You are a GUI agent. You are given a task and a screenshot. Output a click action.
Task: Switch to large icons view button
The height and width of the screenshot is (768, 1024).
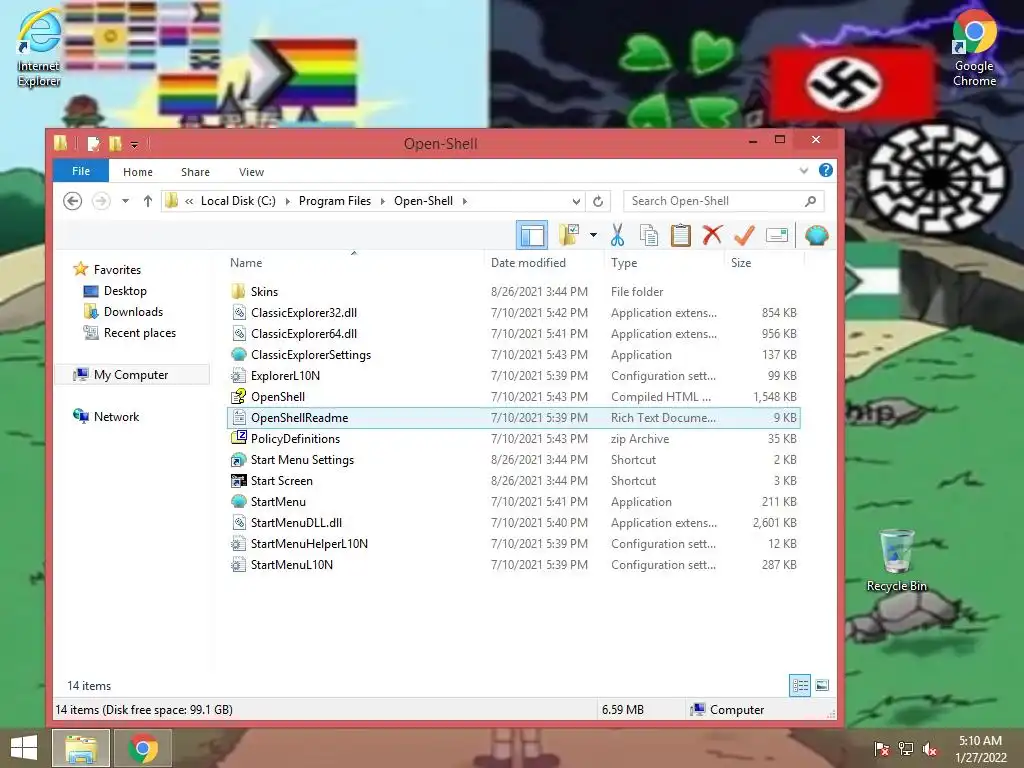(822, 685)
